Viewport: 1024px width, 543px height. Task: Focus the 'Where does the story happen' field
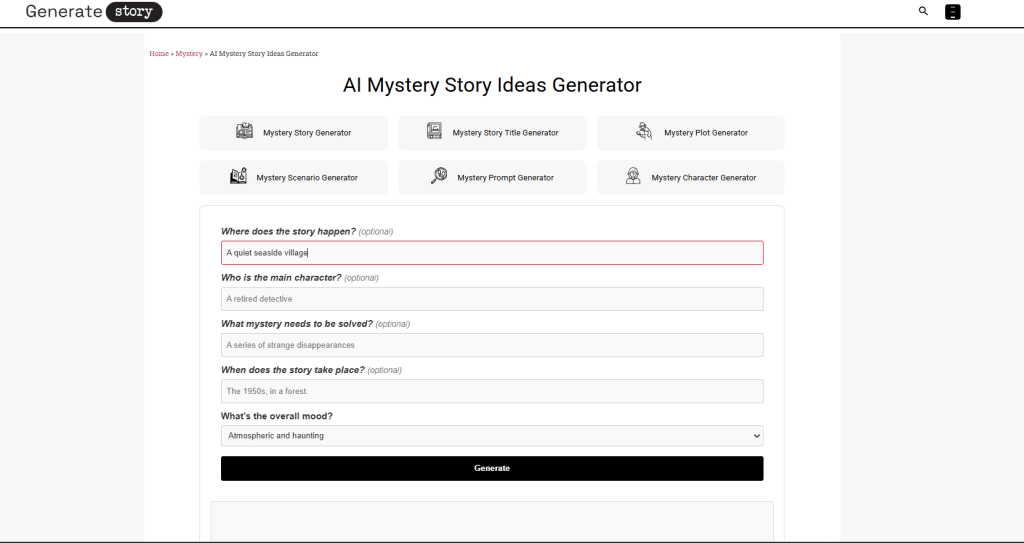491,253
